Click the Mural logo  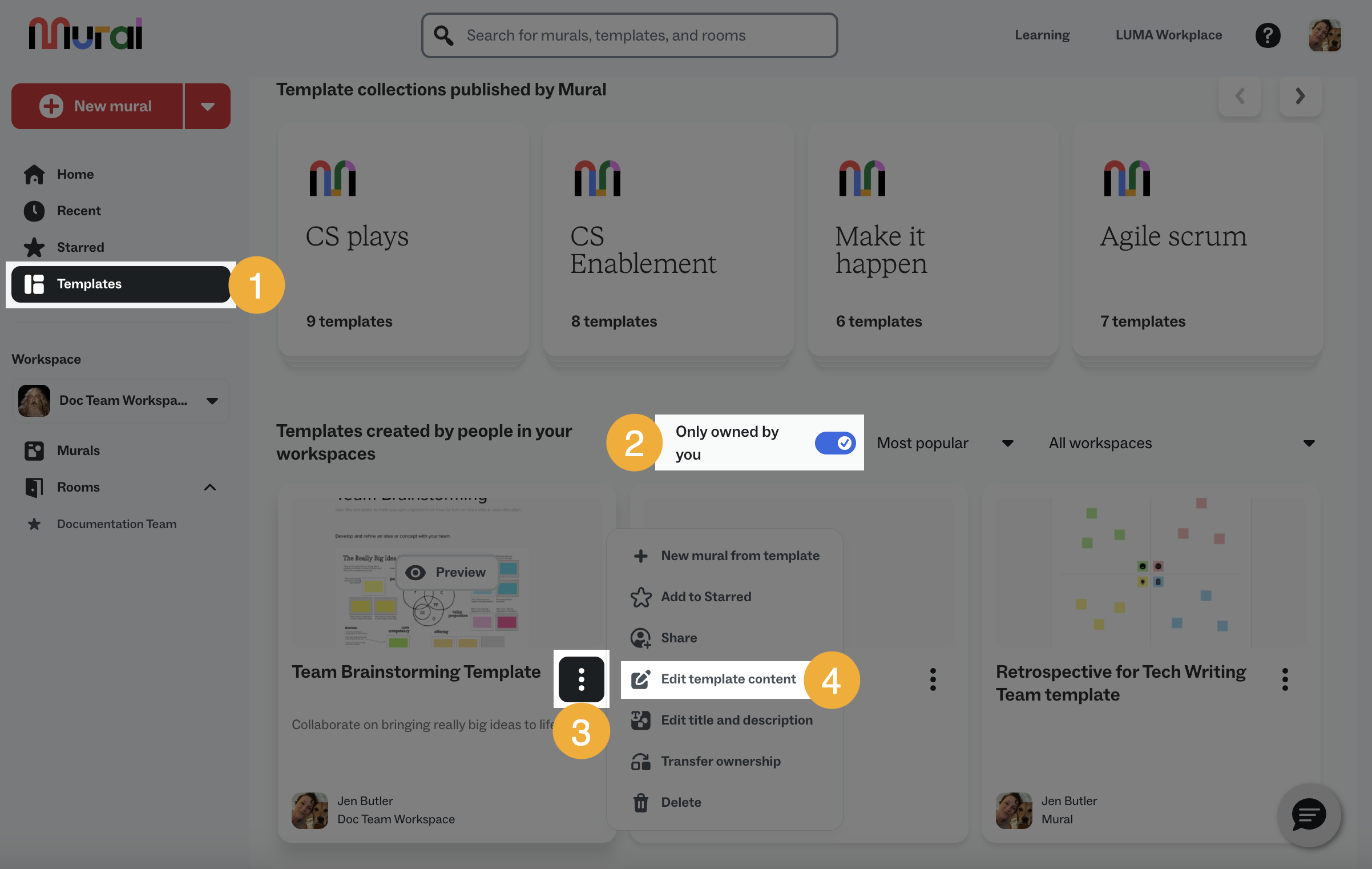coord(86,34)
